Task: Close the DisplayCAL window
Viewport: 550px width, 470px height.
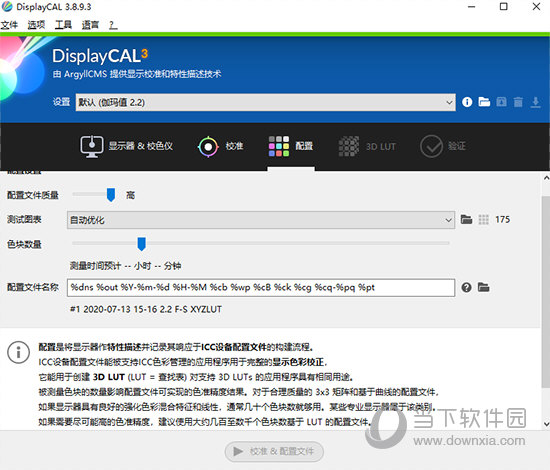Action: point(536,7)
